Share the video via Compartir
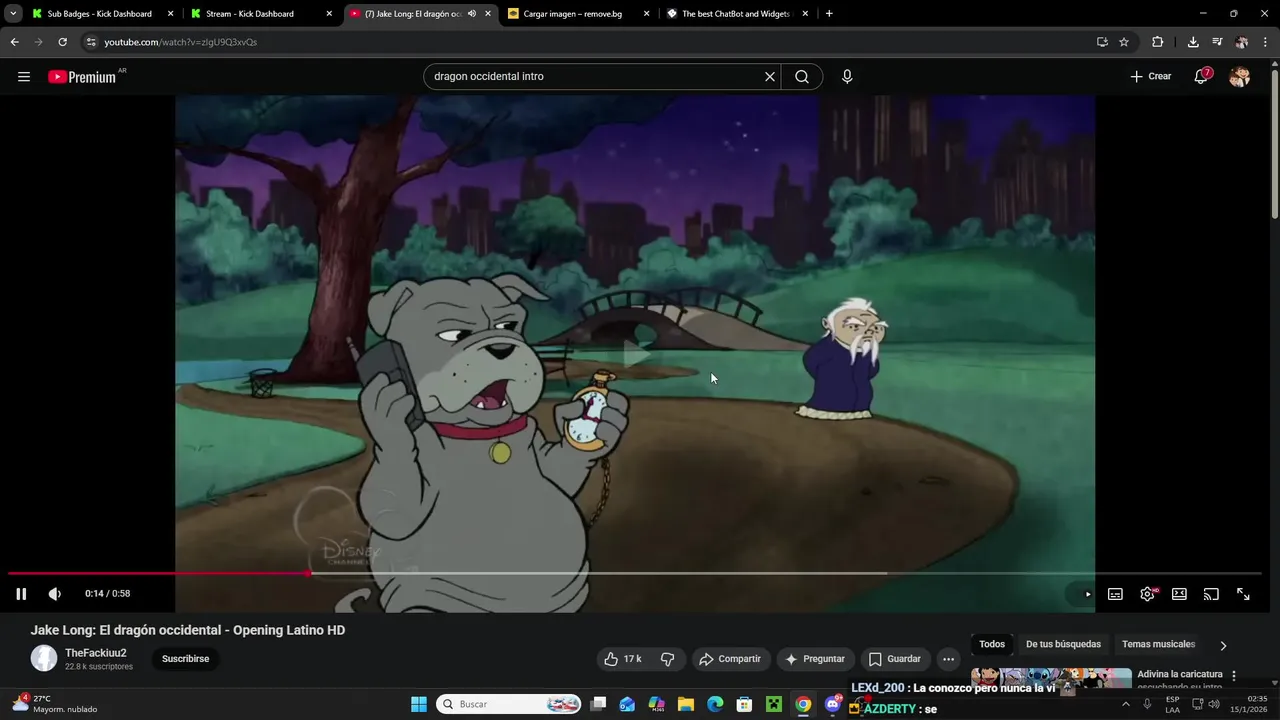 point(730,659)
